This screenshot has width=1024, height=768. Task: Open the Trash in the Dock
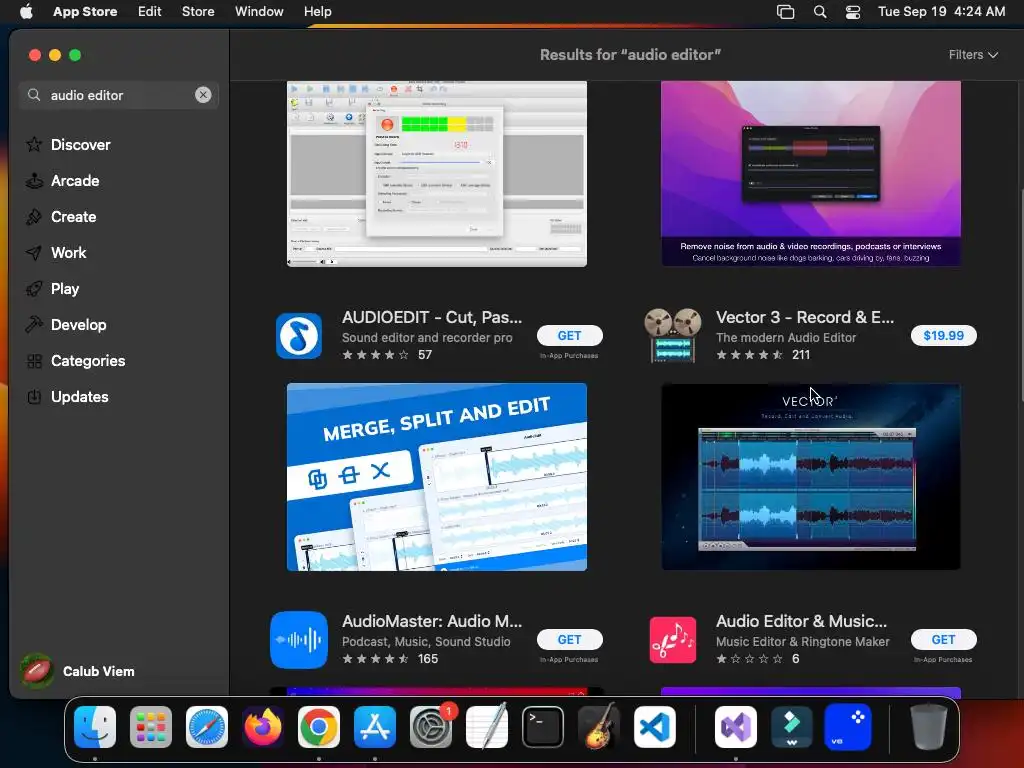click(x=928, y=727)
